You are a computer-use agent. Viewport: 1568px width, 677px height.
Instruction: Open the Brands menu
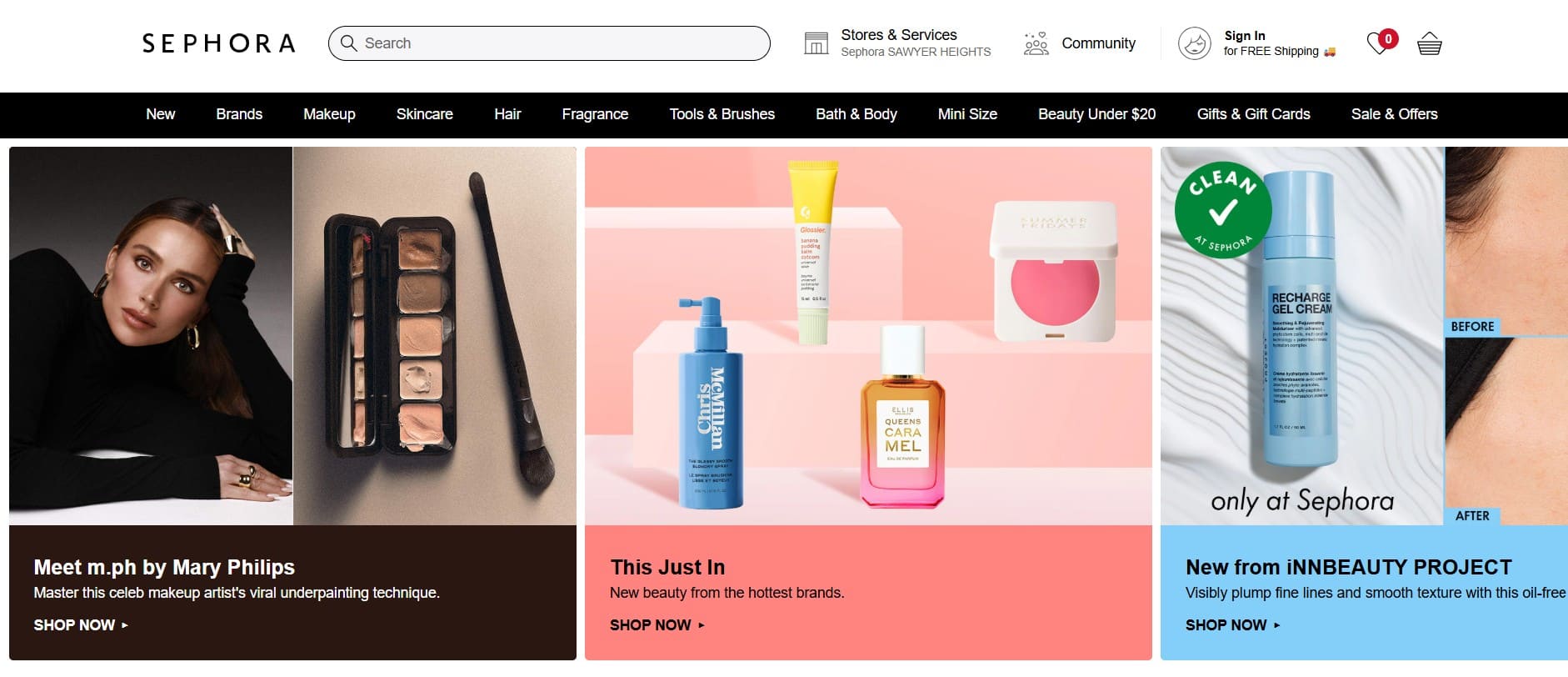pos(239,114)
